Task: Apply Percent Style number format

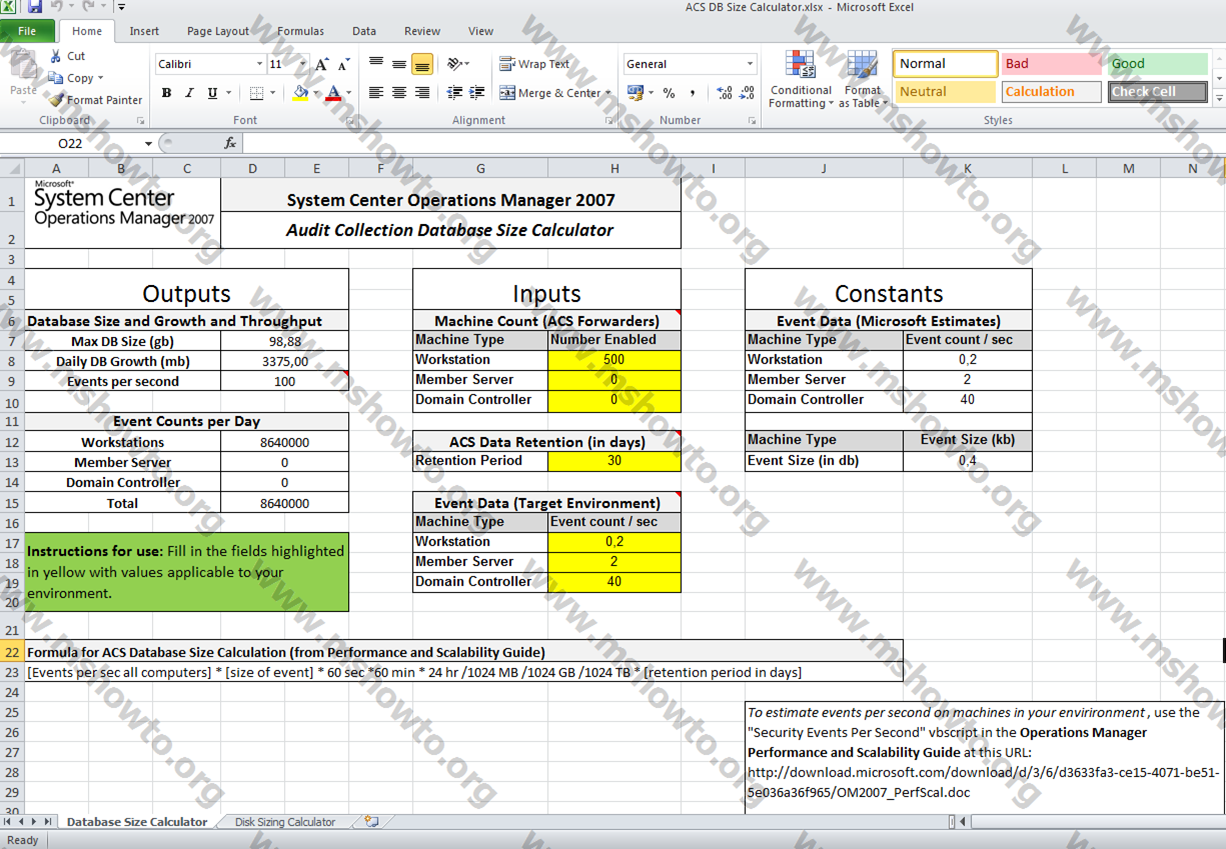Action: tap(669, 93)
